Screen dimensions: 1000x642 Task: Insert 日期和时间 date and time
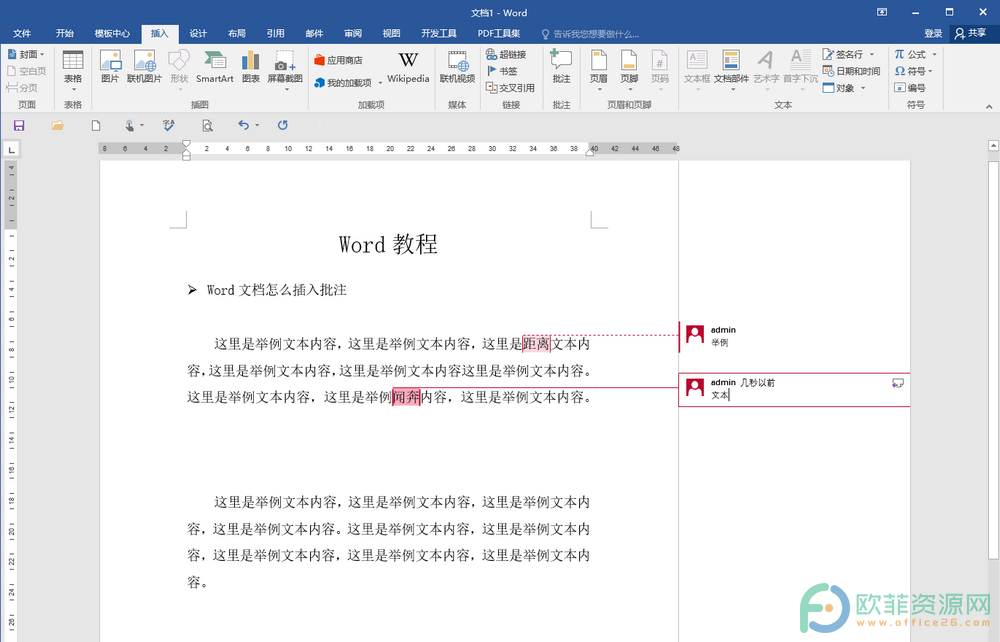[x=851, y=71]
